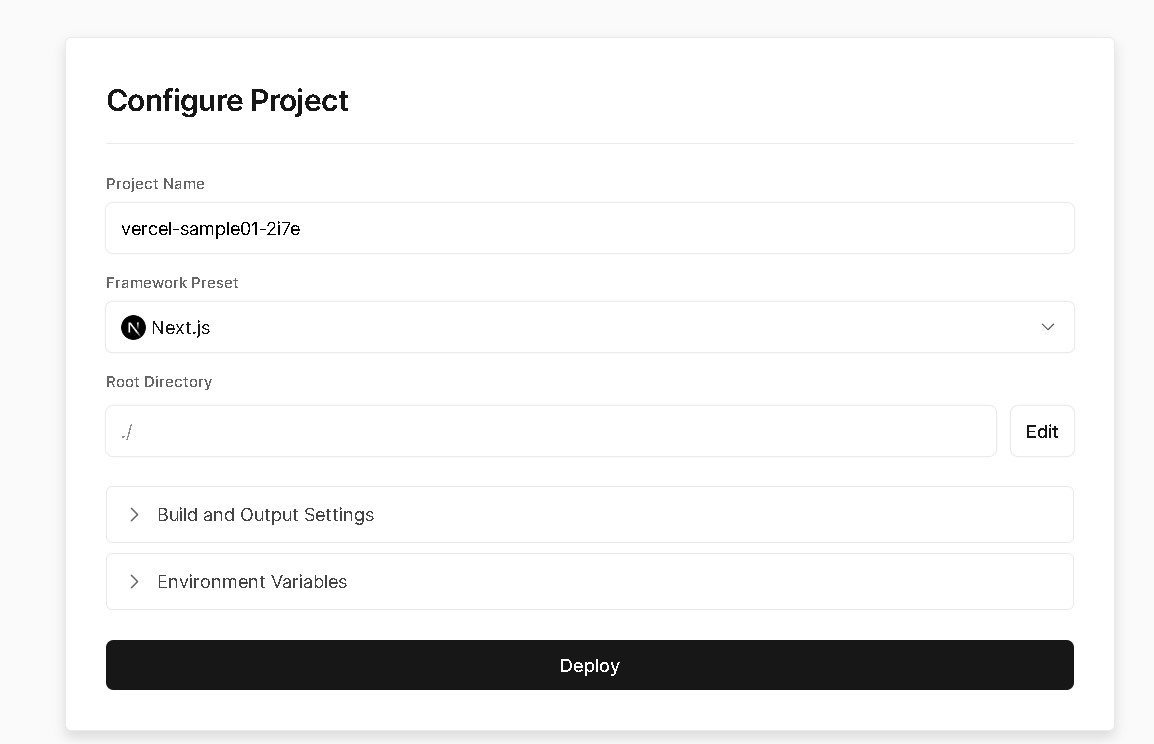This screenshot has height=744, width=1154.
Task: Click the Edit button for Root Directory
Action: [1042, 431]
